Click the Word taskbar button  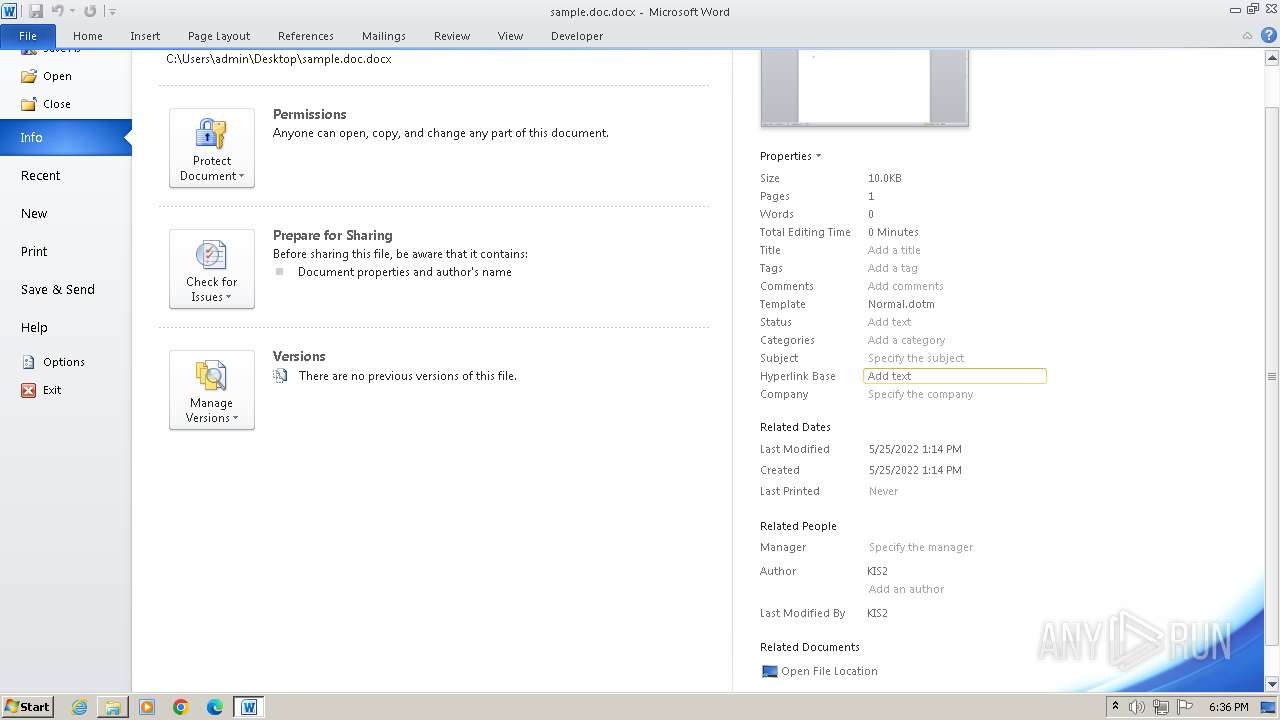(x=249, y=707)
